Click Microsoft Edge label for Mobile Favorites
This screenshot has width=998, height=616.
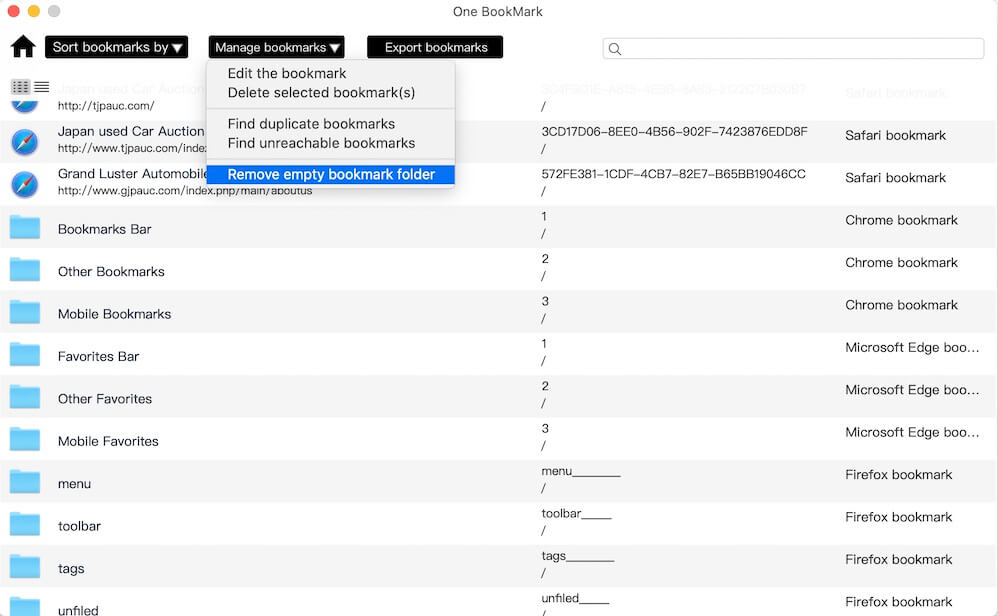pyautogui.click(x=912, y=432)
